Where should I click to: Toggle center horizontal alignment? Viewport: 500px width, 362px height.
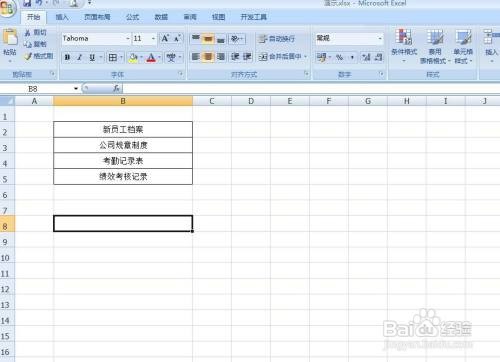[208, 57]
